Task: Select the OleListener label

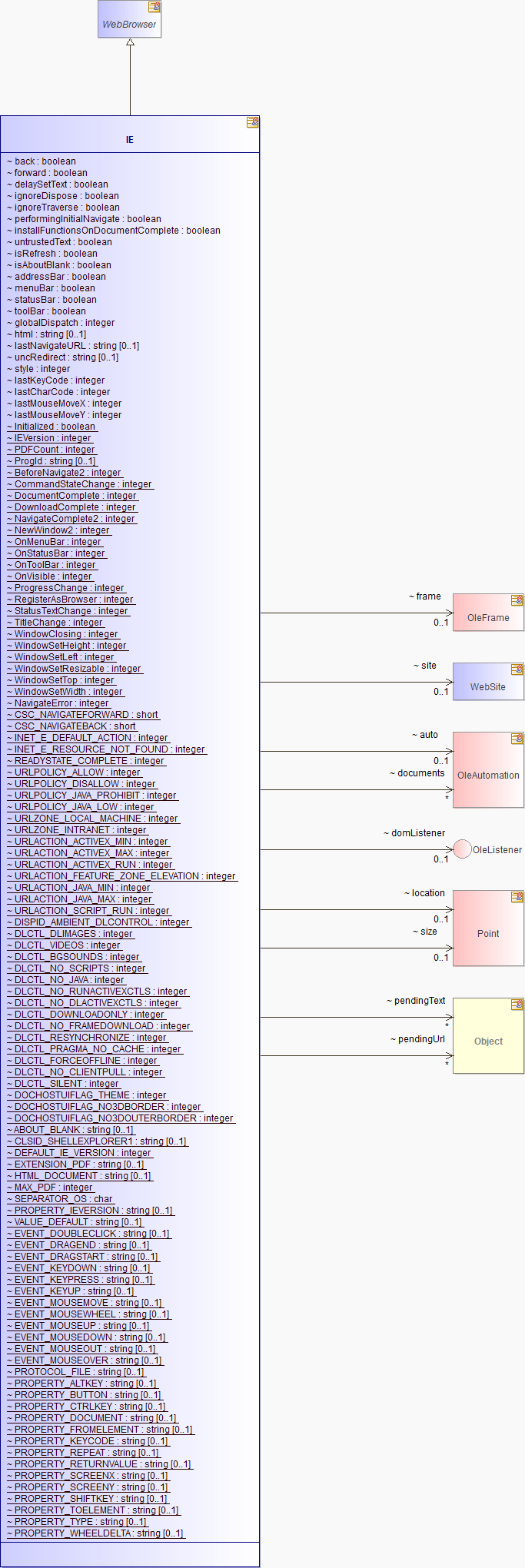Action: (497, 850)
